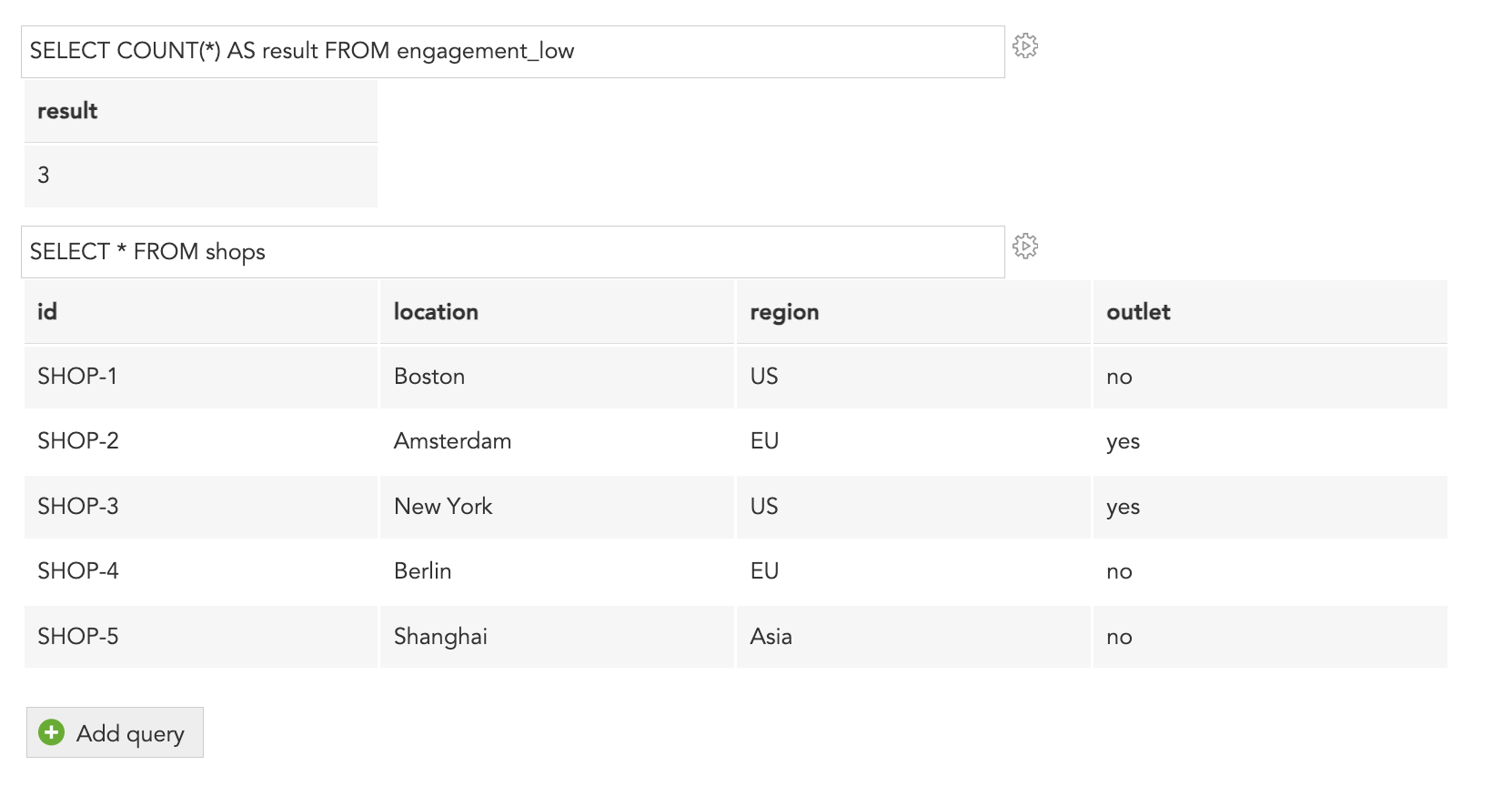Focus the SELECT COUNT(*) query input field
The width and height of the screenshot is (1512, 786).
pos(513,52)
